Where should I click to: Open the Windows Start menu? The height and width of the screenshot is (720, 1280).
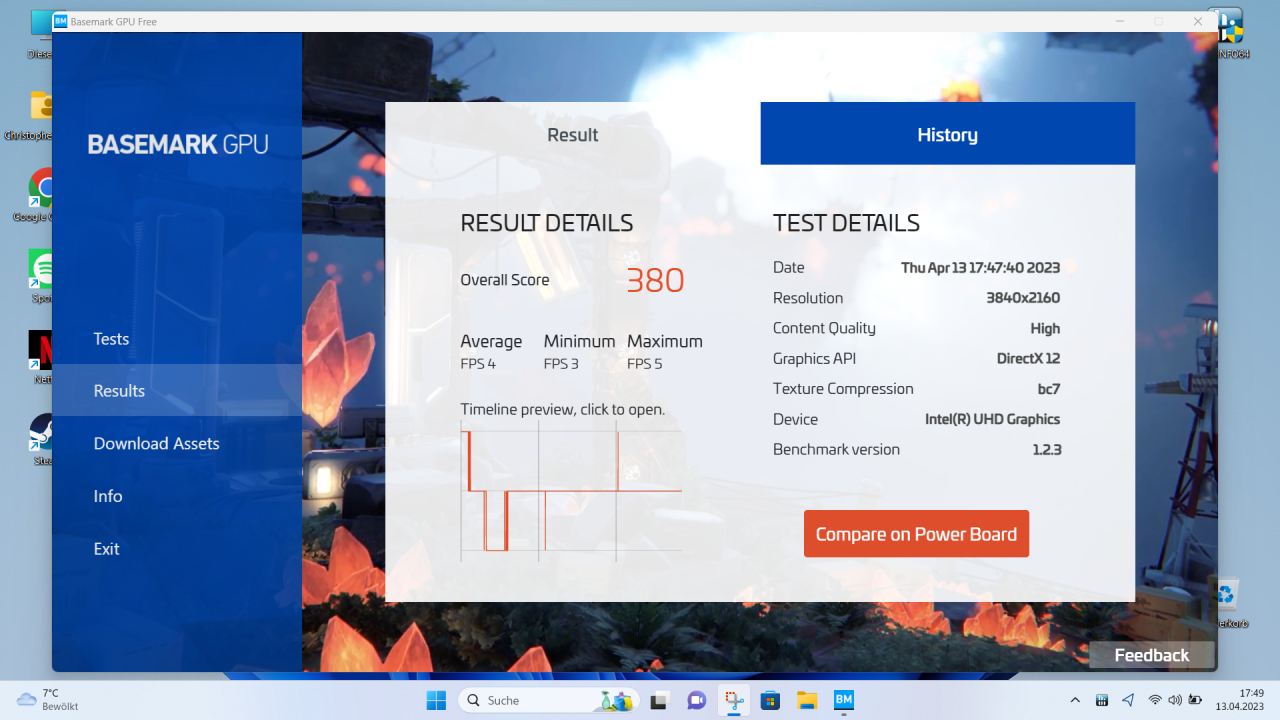coord(437,700)
